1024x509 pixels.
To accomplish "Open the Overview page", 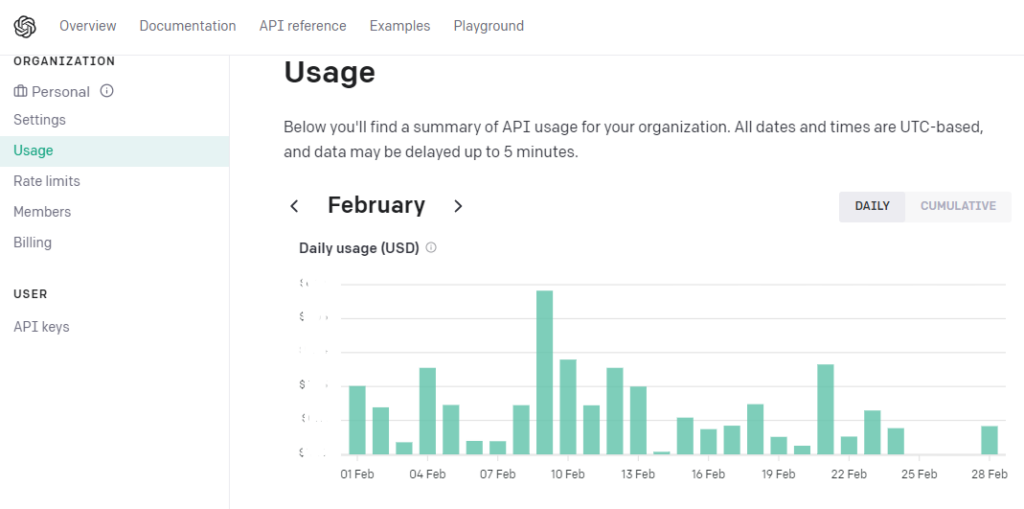I will (x=88, y=26).
